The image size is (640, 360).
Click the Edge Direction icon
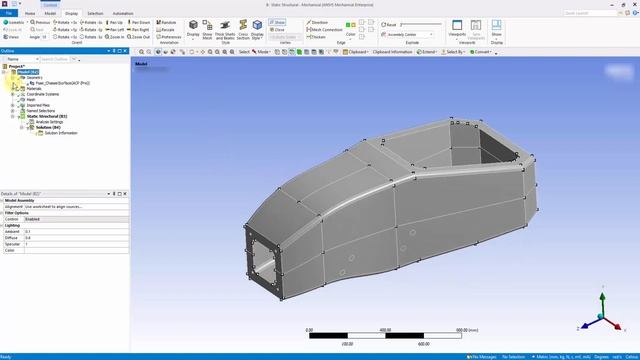coord(317,22)
